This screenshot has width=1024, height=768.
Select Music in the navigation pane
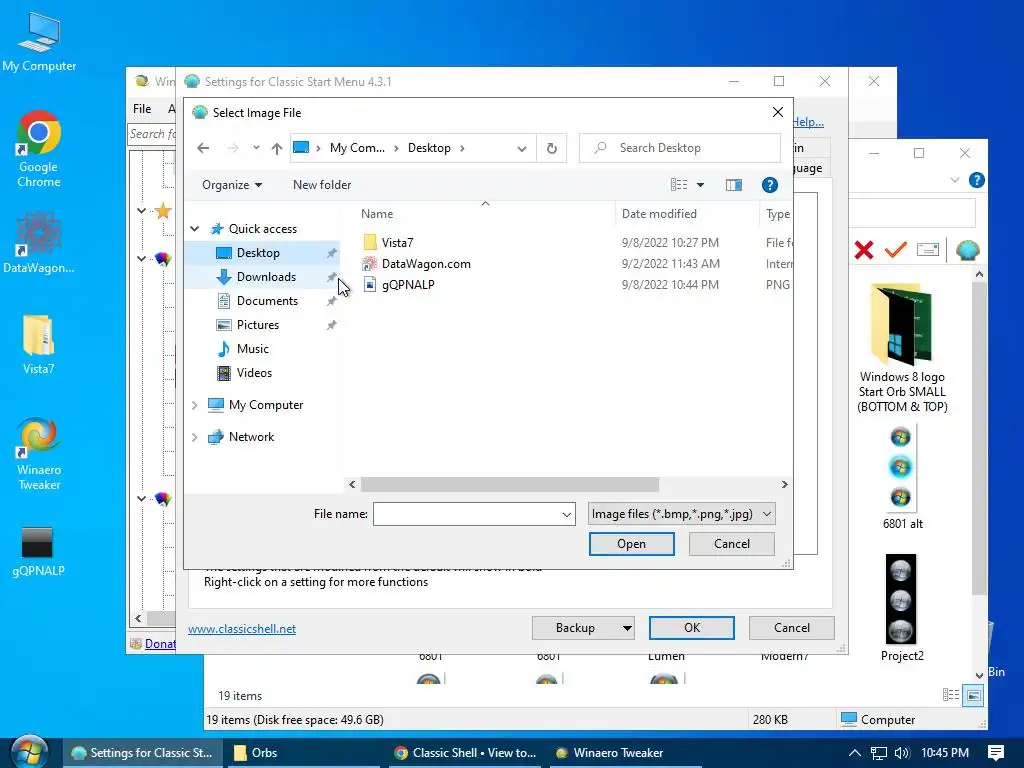coord(252,349)
